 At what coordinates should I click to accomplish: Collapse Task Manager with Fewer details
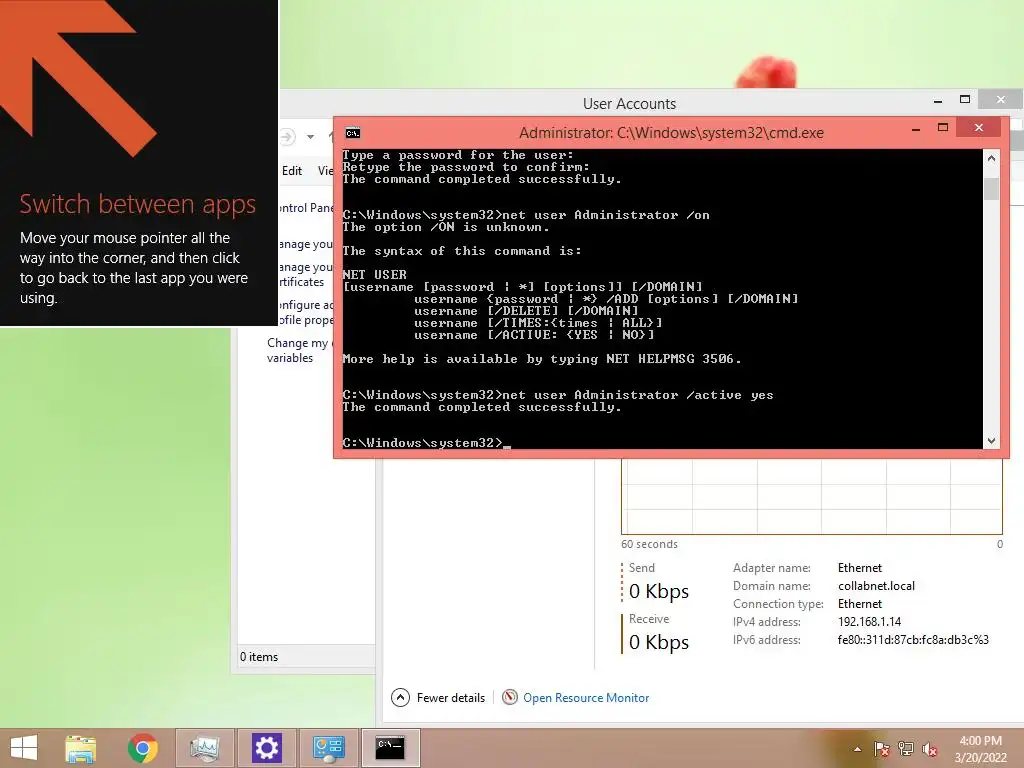coord(438,697)
